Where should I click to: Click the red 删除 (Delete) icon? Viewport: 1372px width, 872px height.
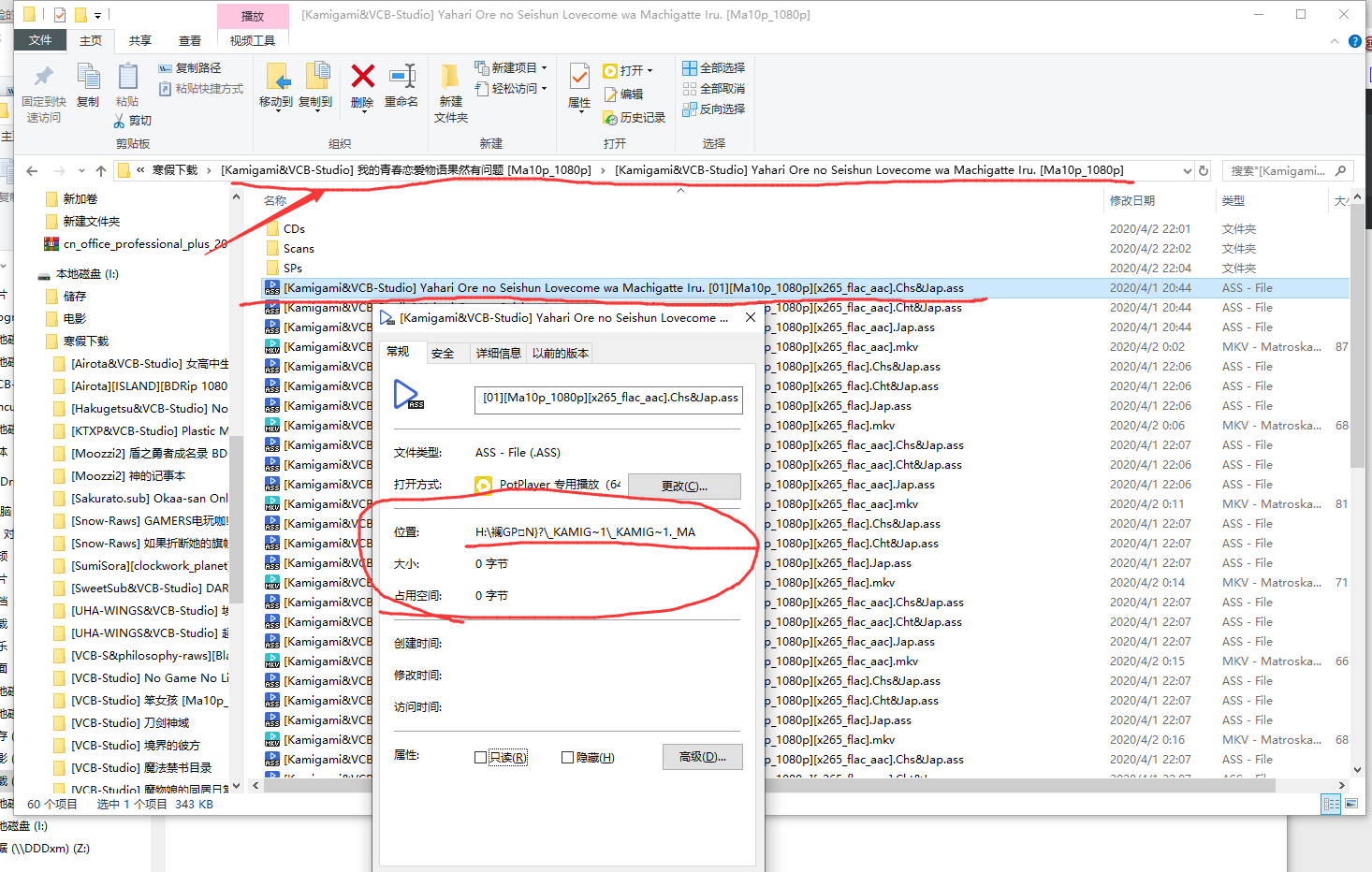coord(362,76)
